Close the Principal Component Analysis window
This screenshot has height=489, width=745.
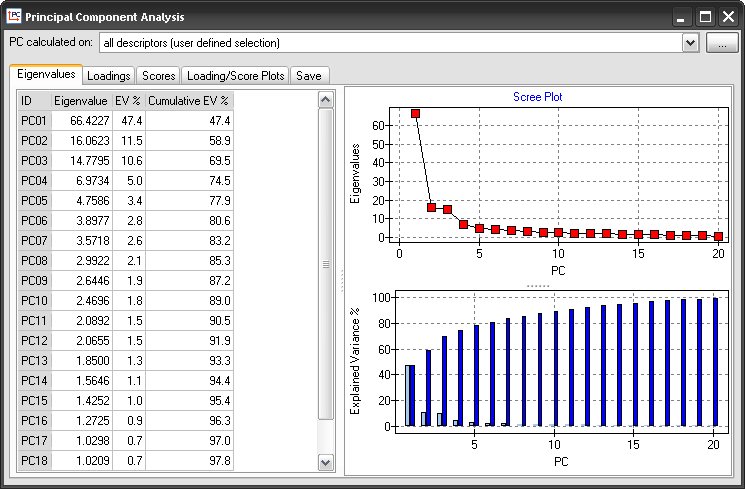point(727,17)
